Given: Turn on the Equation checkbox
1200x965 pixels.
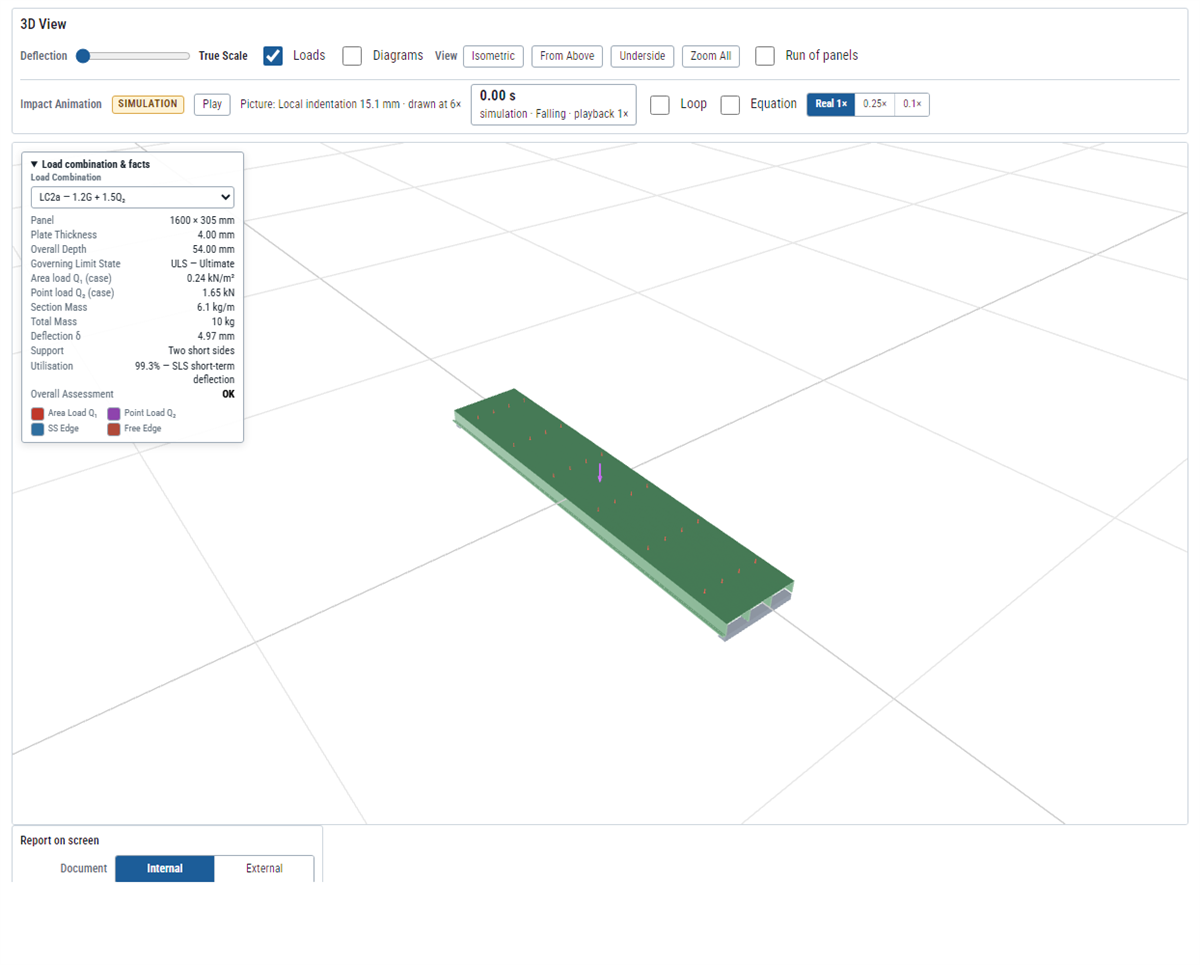Looking at the screenshot, I should point(730,105).
